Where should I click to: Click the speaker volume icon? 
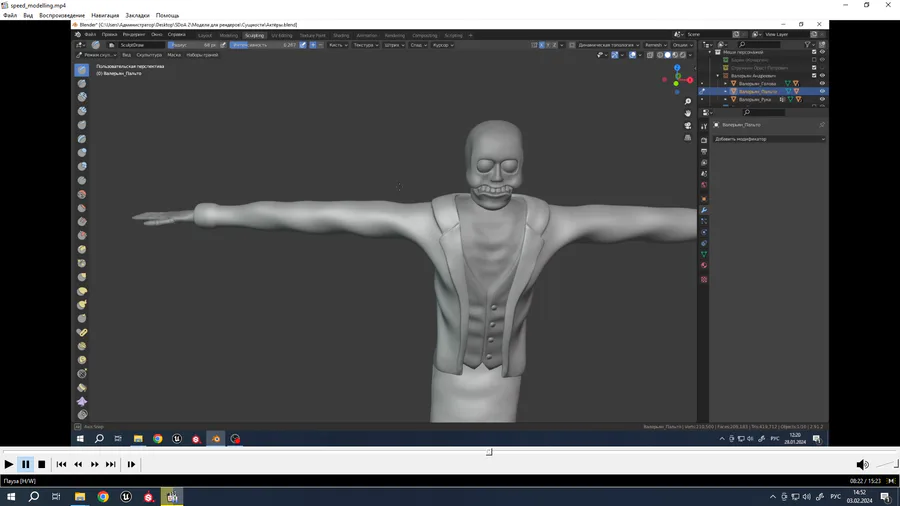tap(862, 464)
